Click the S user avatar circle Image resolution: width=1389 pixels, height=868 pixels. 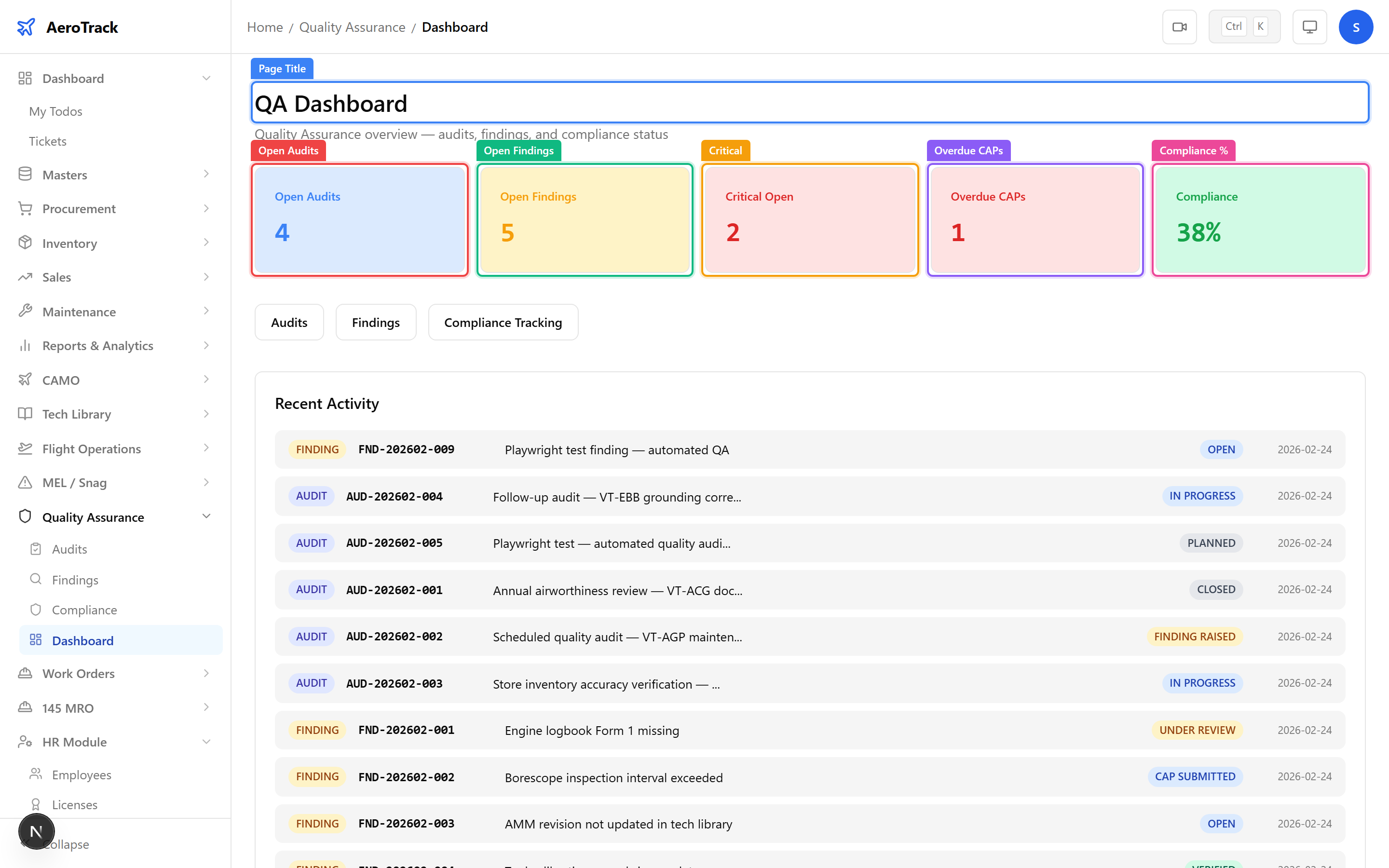[x=1356, y=27]
